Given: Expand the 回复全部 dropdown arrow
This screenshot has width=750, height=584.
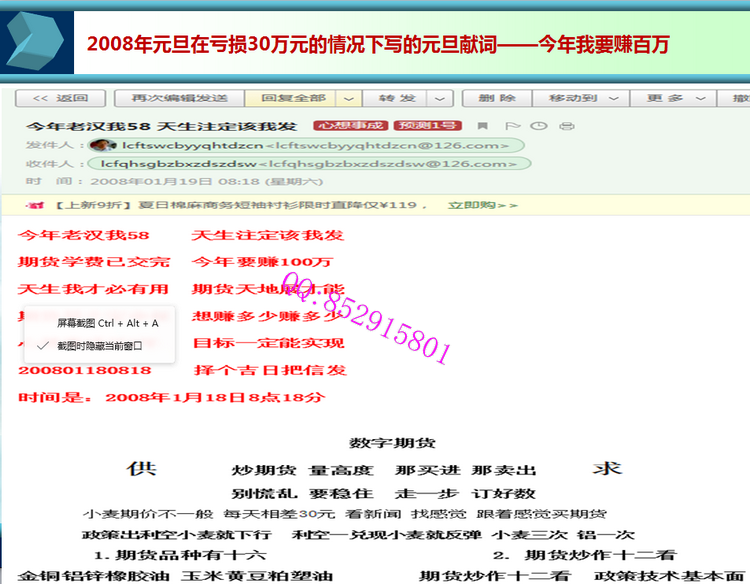Looking at the screenshot, I should click(x=347, y=98).
